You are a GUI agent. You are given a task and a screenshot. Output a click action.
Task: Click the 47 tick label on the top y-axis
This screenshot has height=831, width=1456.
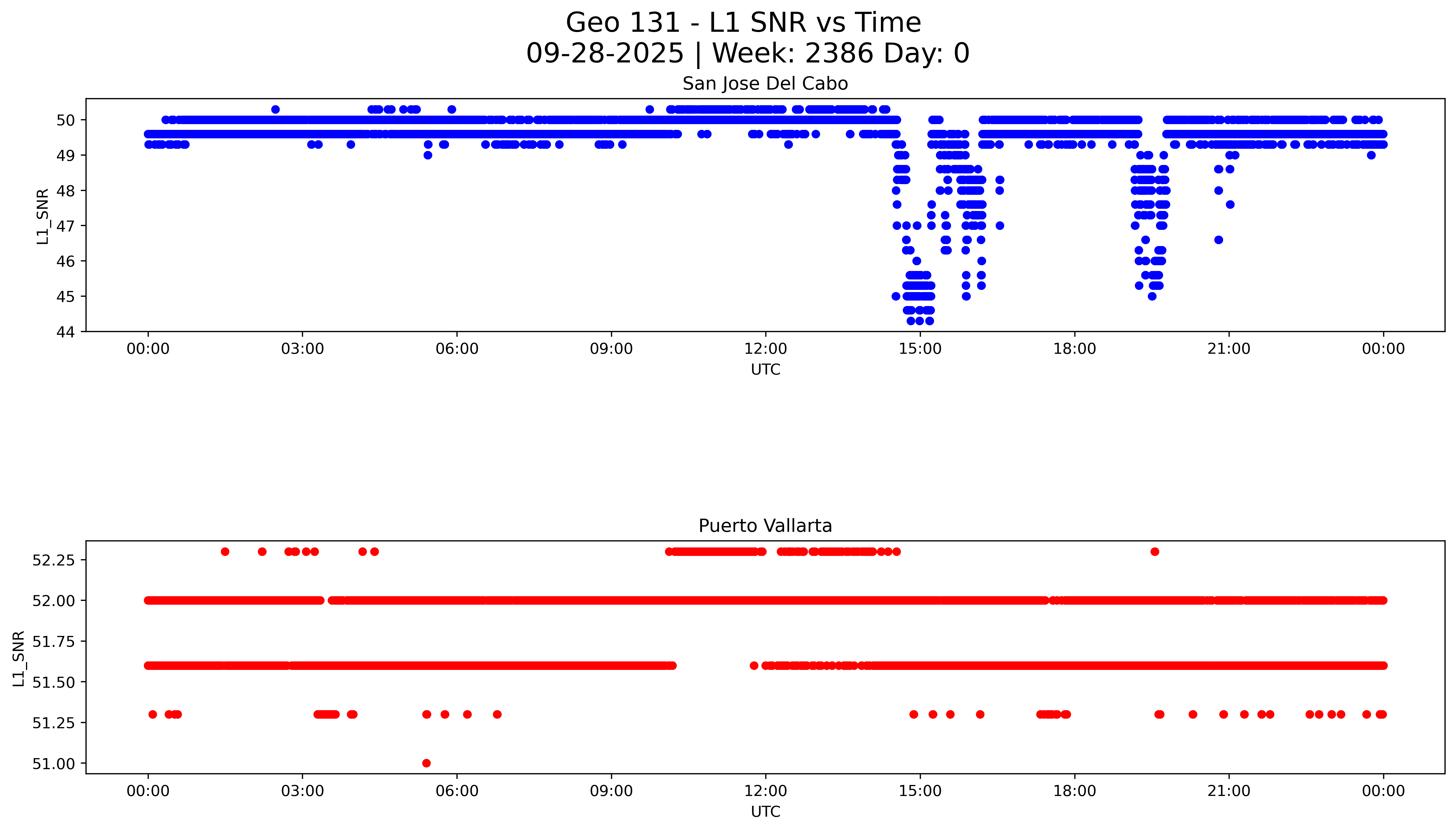tap(64, 226)
